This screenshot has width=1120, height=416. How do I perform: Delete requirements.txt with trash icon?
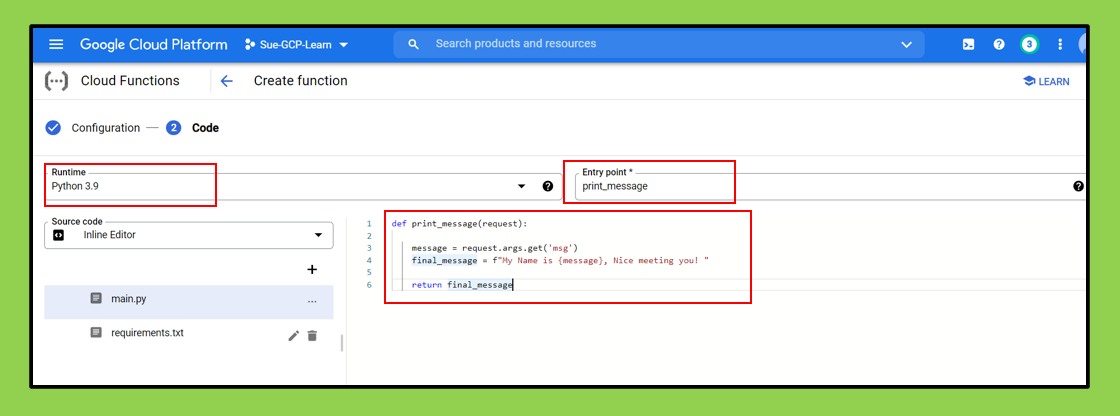click(312, 335)
